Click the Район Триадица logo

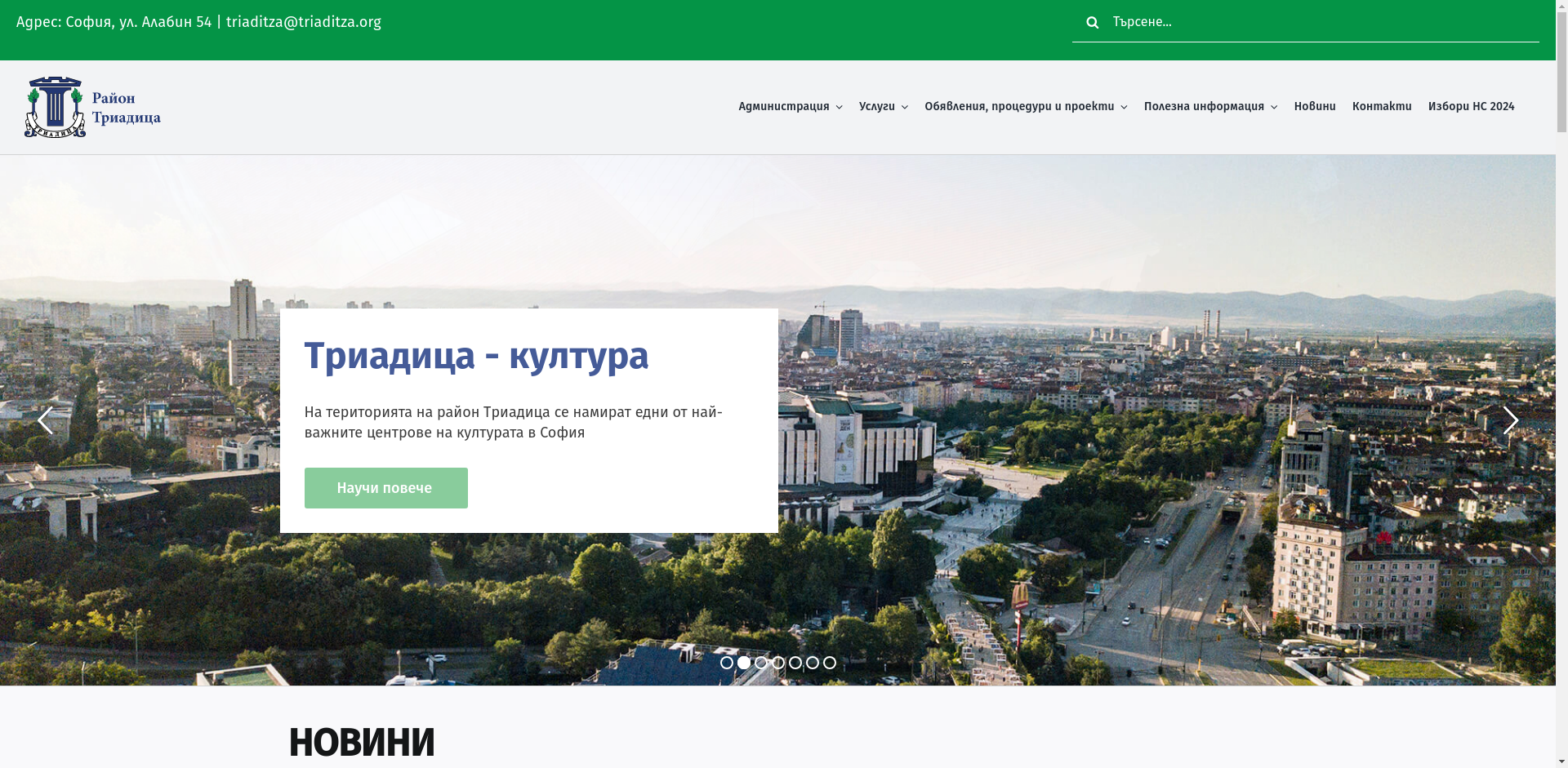(92, 106)
